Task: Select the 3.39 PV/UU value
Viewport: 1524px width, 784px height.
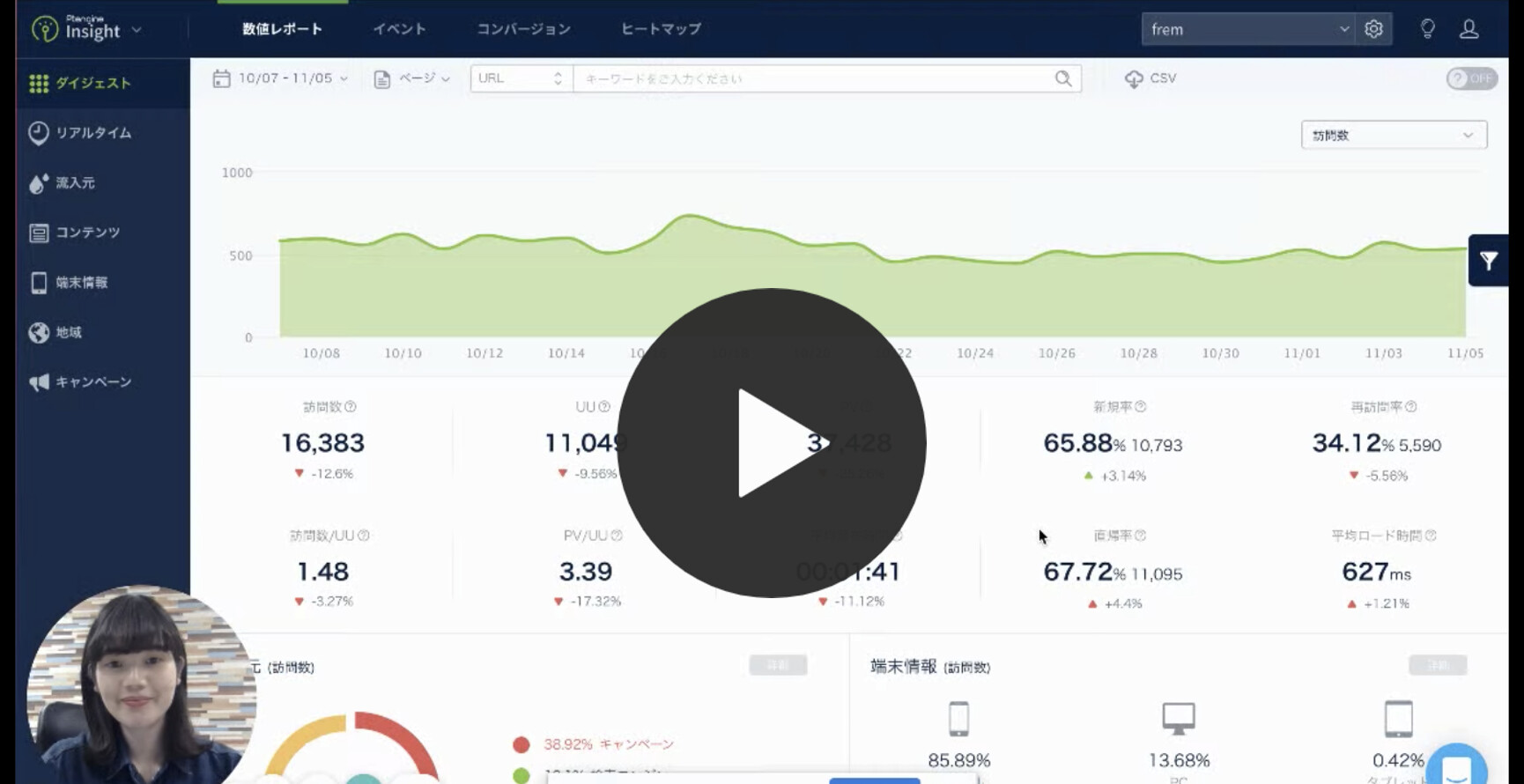Action: 586,572
